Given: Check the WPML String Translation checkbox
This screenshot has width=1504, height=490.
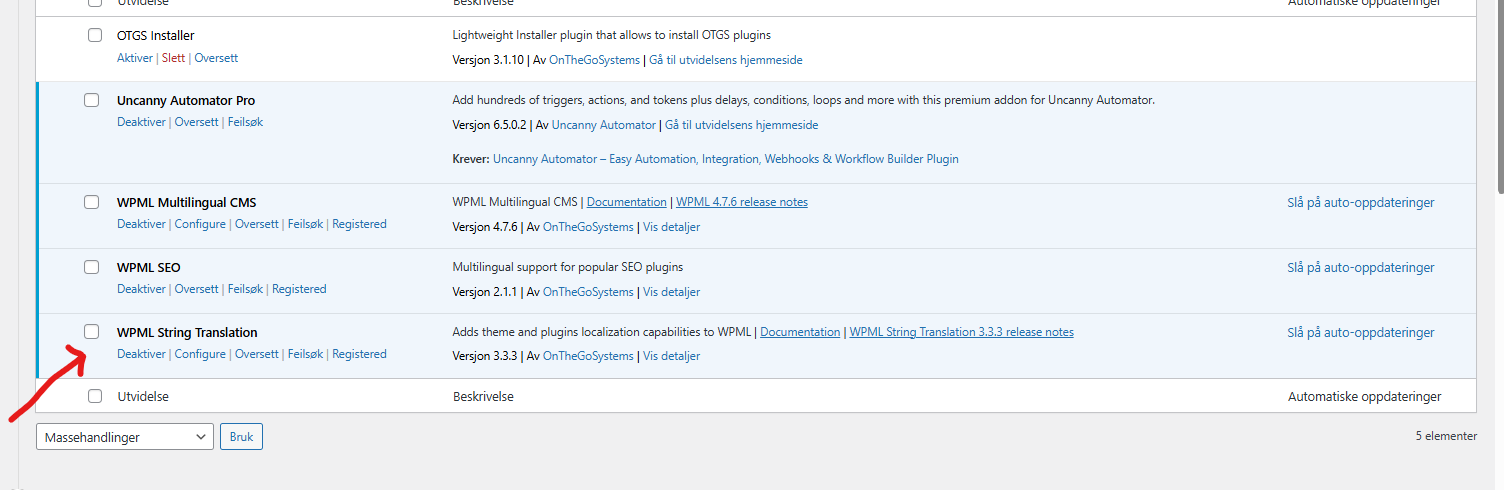Looking at the screenshot, I should pos(91,332).
